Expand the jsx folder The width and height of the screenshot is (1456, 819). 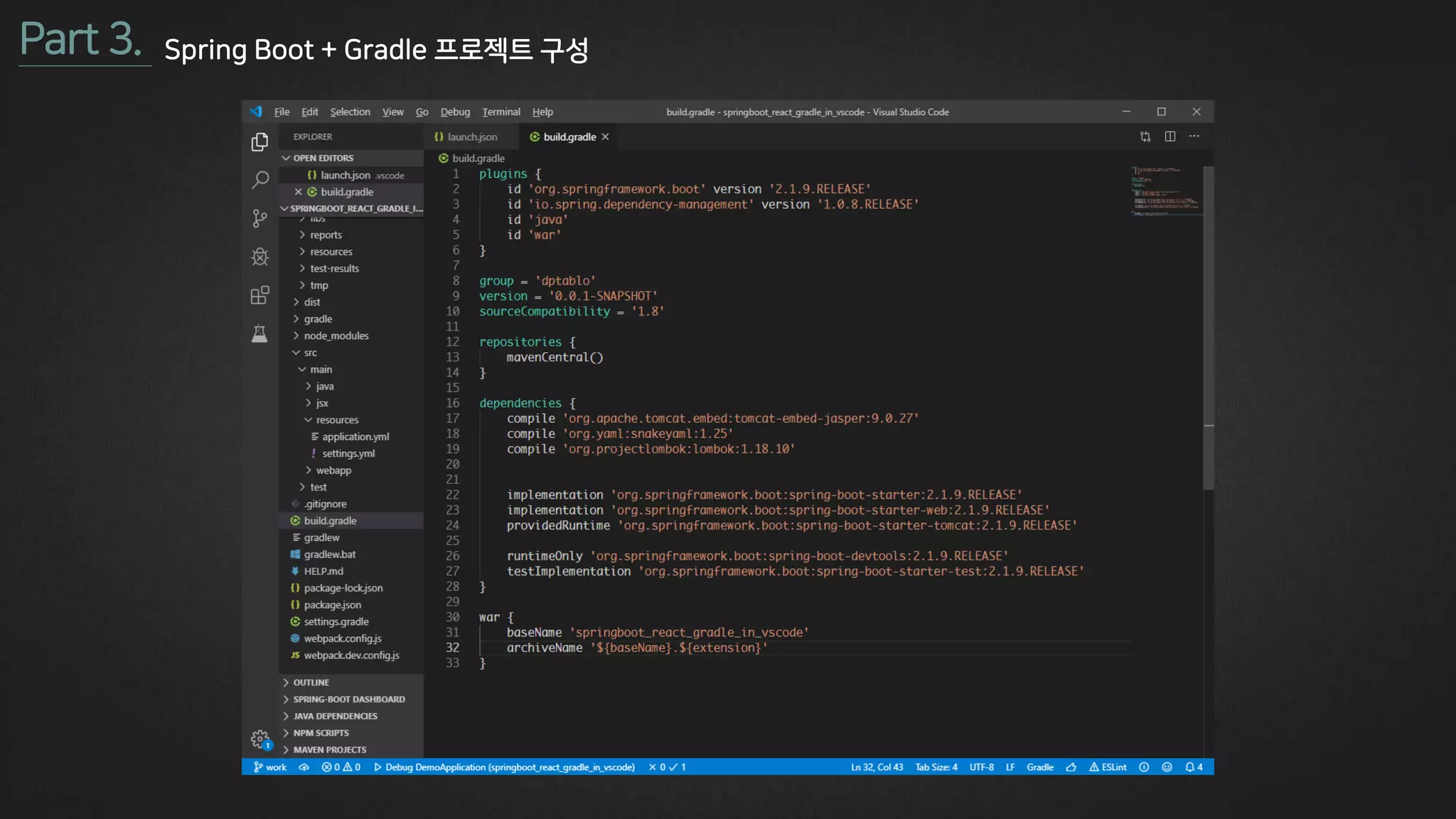tap(352, 403)
